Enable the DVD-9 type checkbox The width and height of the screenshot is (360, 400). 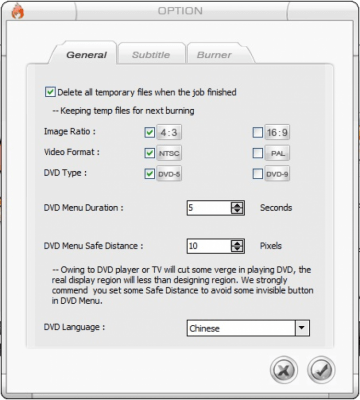tap(258, 174)
